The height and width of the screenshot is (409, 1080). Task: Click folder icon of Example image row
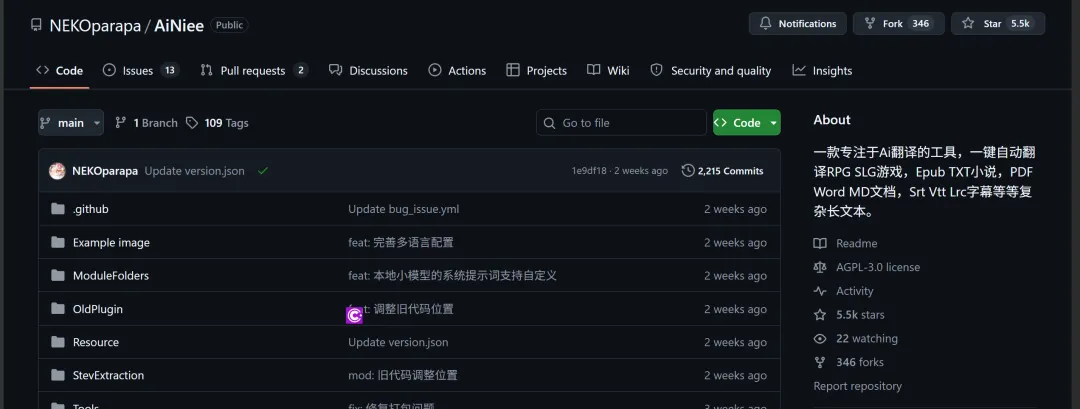tap(58, 242)
